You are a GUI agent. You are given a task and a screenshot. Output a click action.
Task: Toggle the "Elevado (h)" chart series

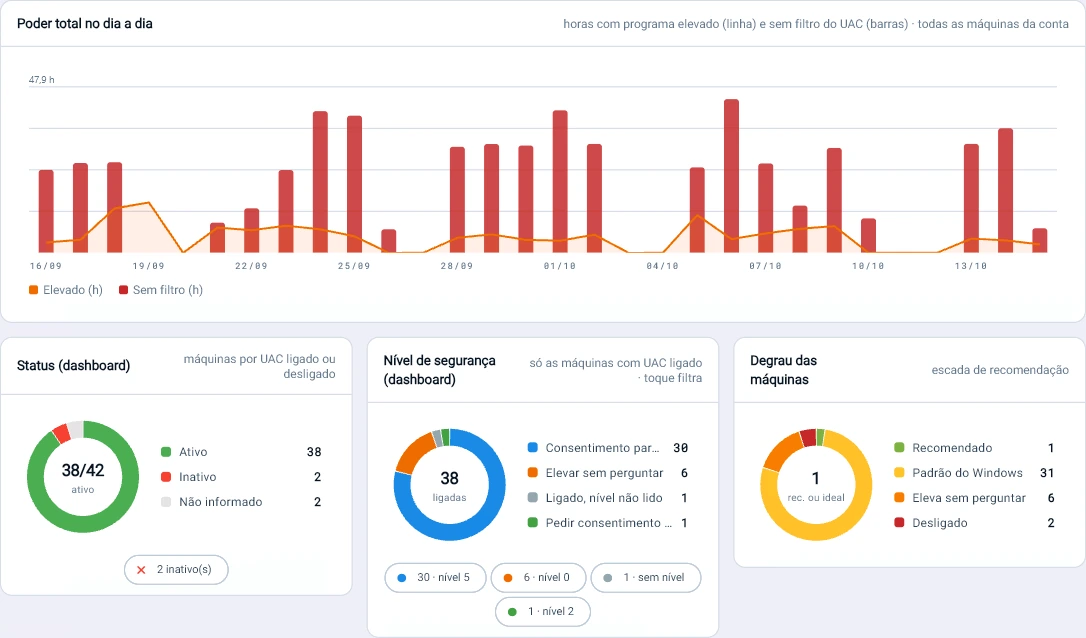pos(66,290)
